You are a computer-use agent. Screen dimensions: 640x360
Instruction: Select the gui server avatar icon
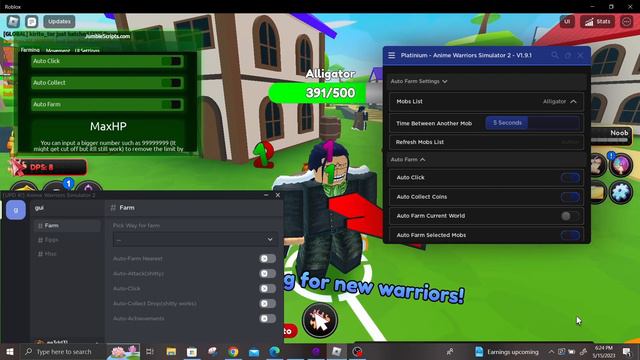coord(16,210)
